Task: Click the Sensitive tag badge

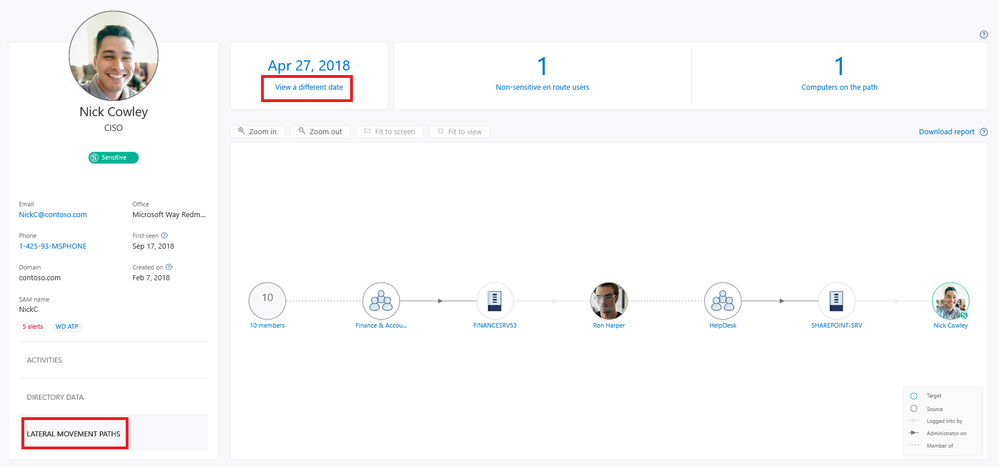Action: point(113,157)
